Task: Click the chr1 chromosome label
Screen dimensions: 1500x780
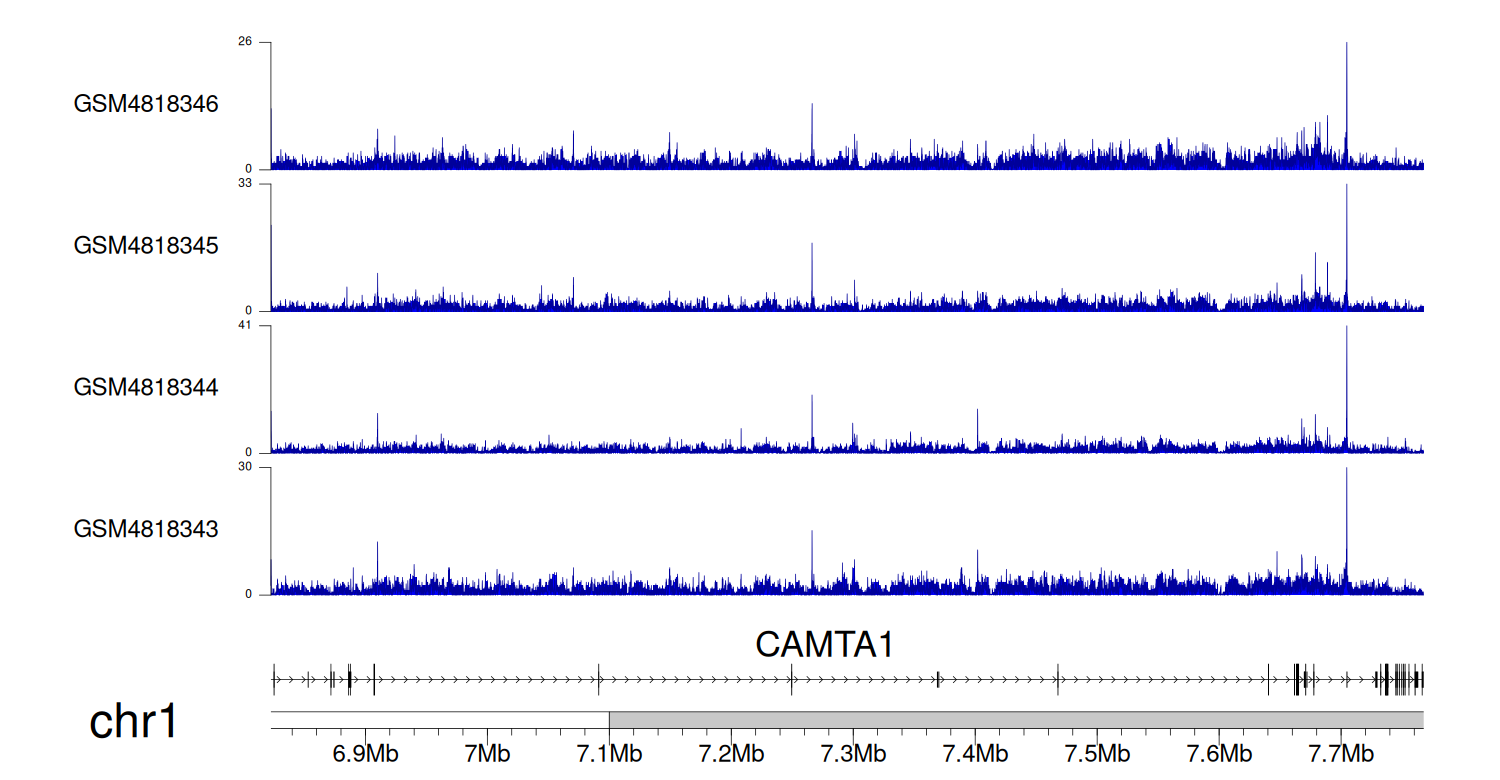Action: pos(133,721)
